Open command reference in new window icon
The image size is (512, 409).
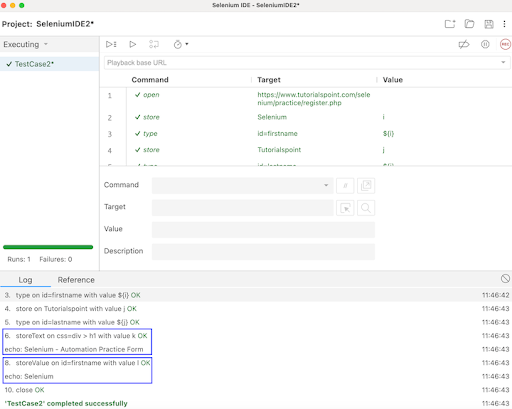click(366, 185)
